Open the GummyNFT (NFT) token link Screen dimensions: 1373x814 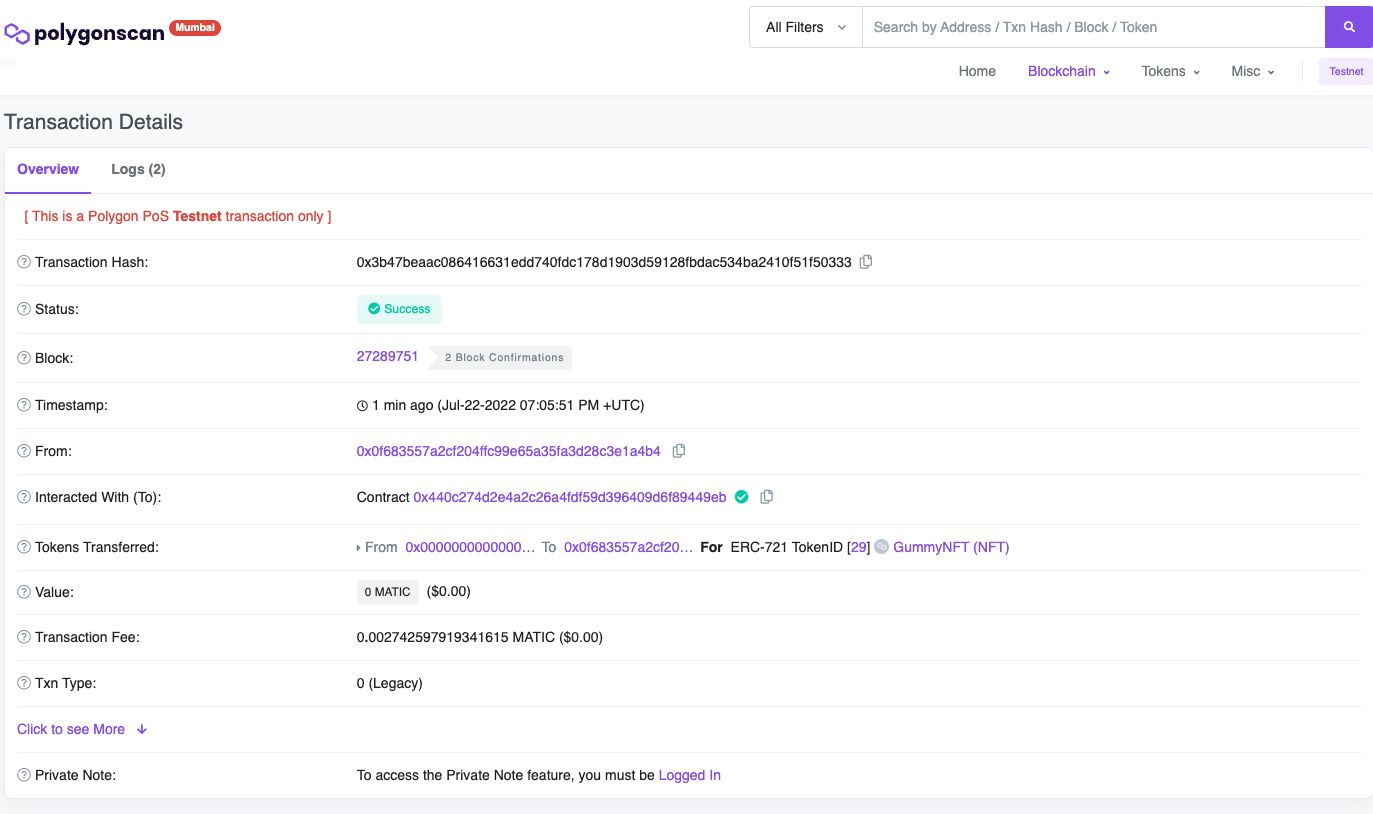tap(951, 547)
